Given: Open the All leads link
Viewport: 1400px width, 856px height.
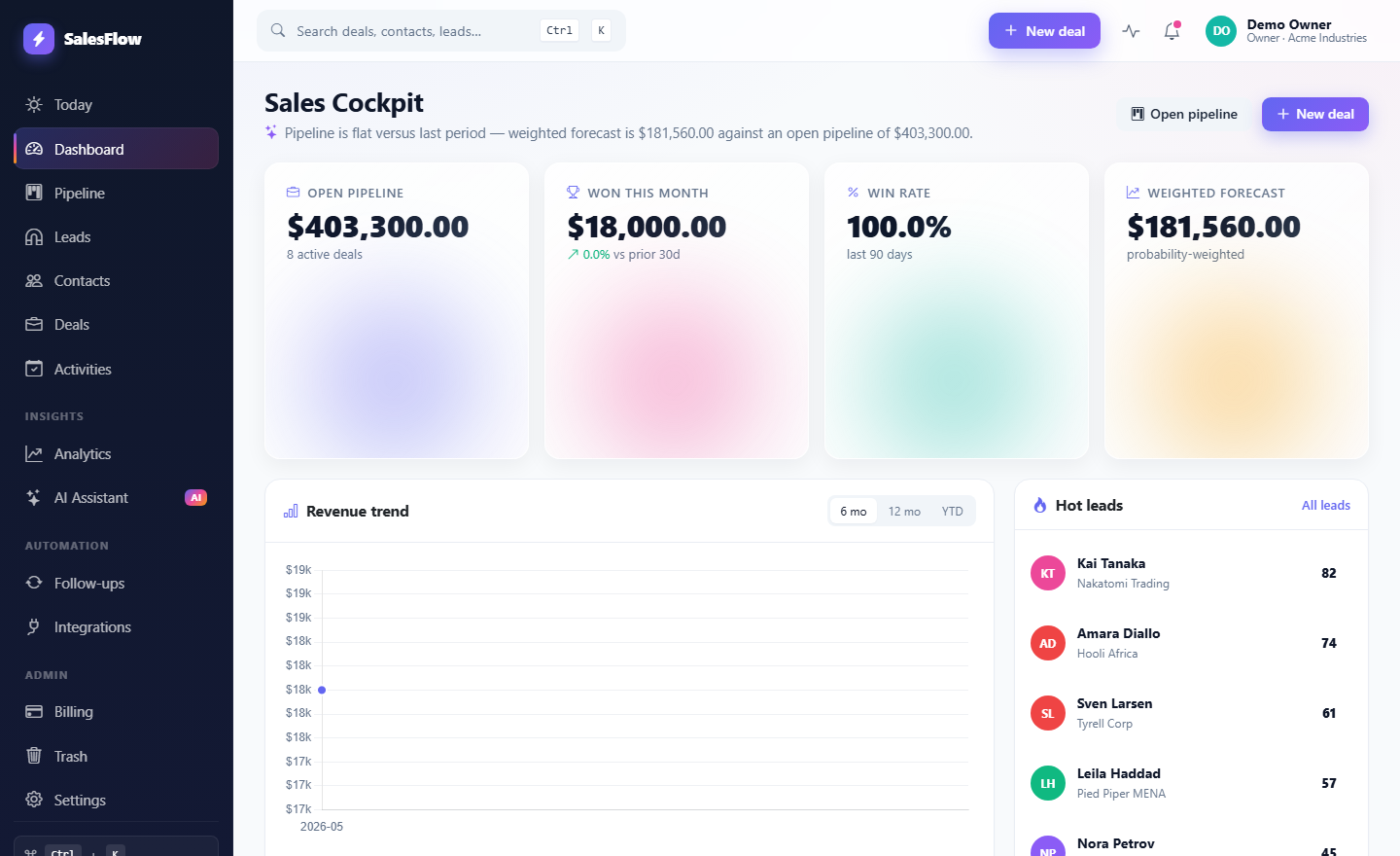Looking at the screenshot, I should coord(1325,505).
